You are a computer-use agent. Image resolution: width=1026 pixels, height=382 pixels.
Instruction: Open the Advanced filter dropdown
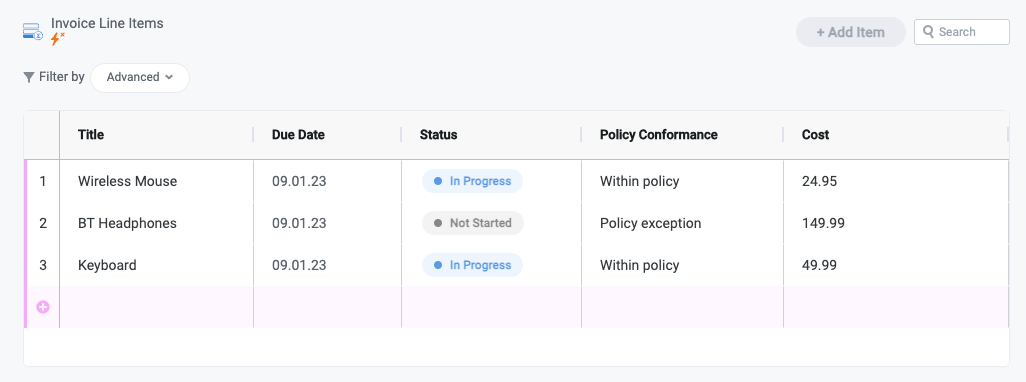pos(140,77)
